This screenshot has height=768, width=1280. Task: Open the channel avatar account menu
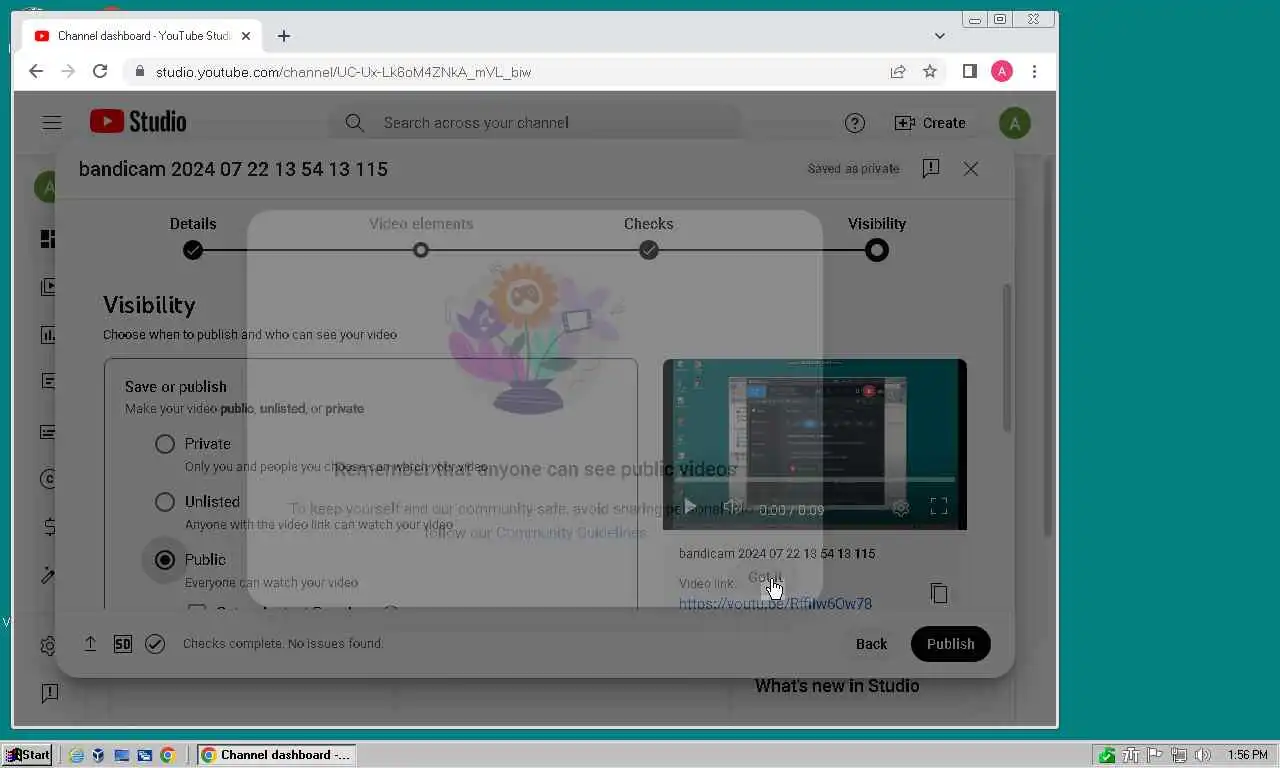pos(1014,123)
